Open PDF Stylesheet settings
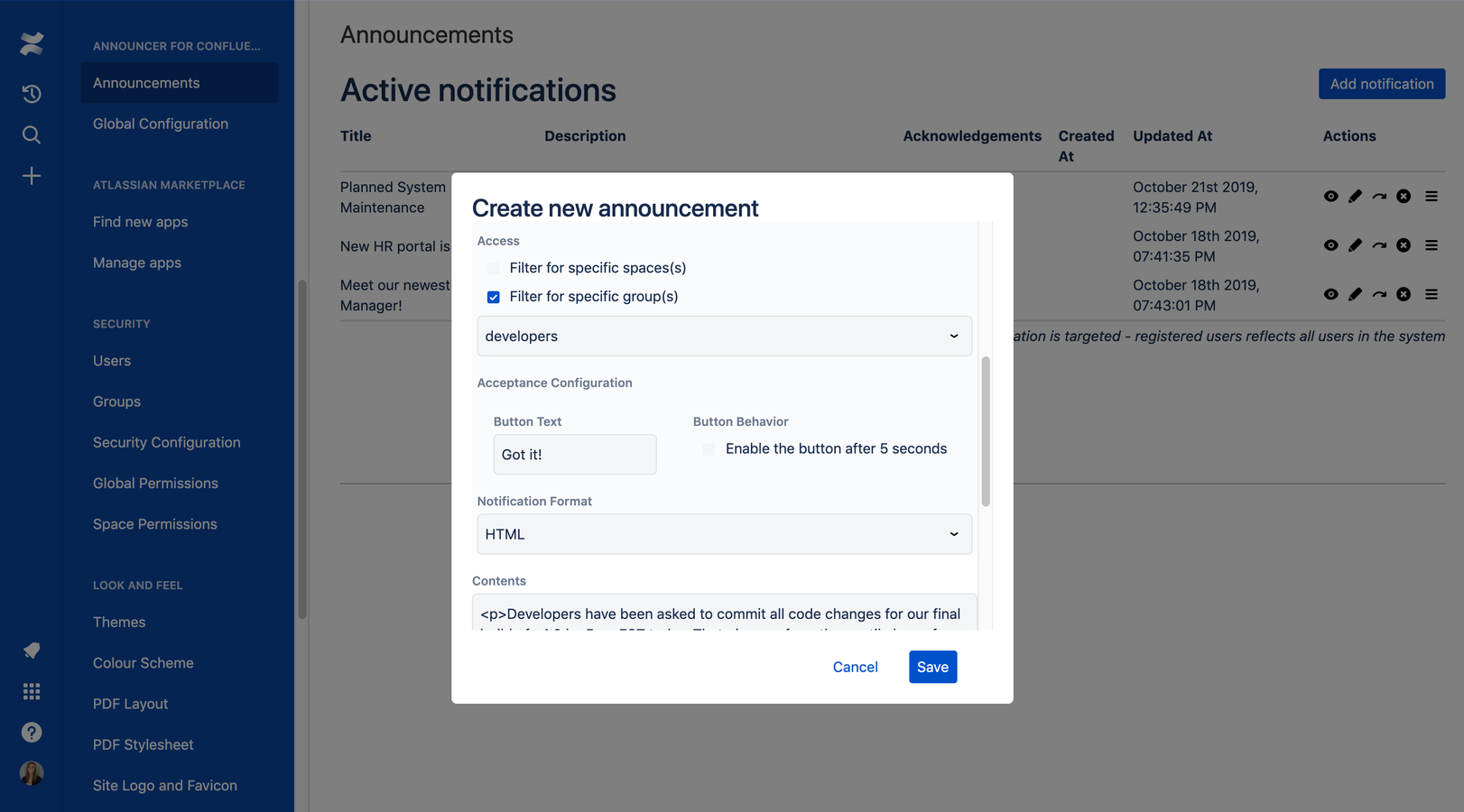 tap(144, 744)
